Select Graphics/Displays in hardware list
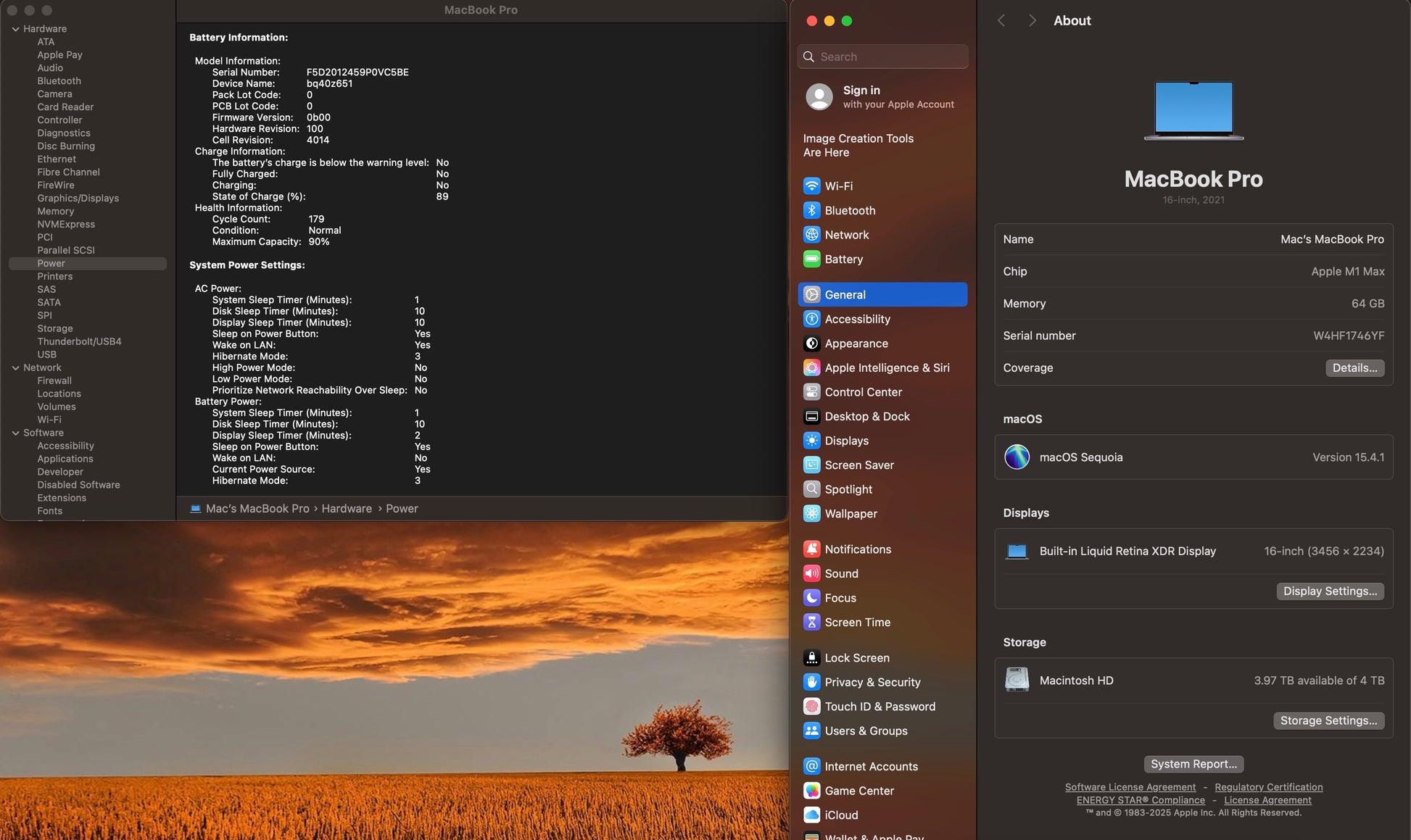Image resolution: width=1411 pixels, height=840 pixels. 78,199
